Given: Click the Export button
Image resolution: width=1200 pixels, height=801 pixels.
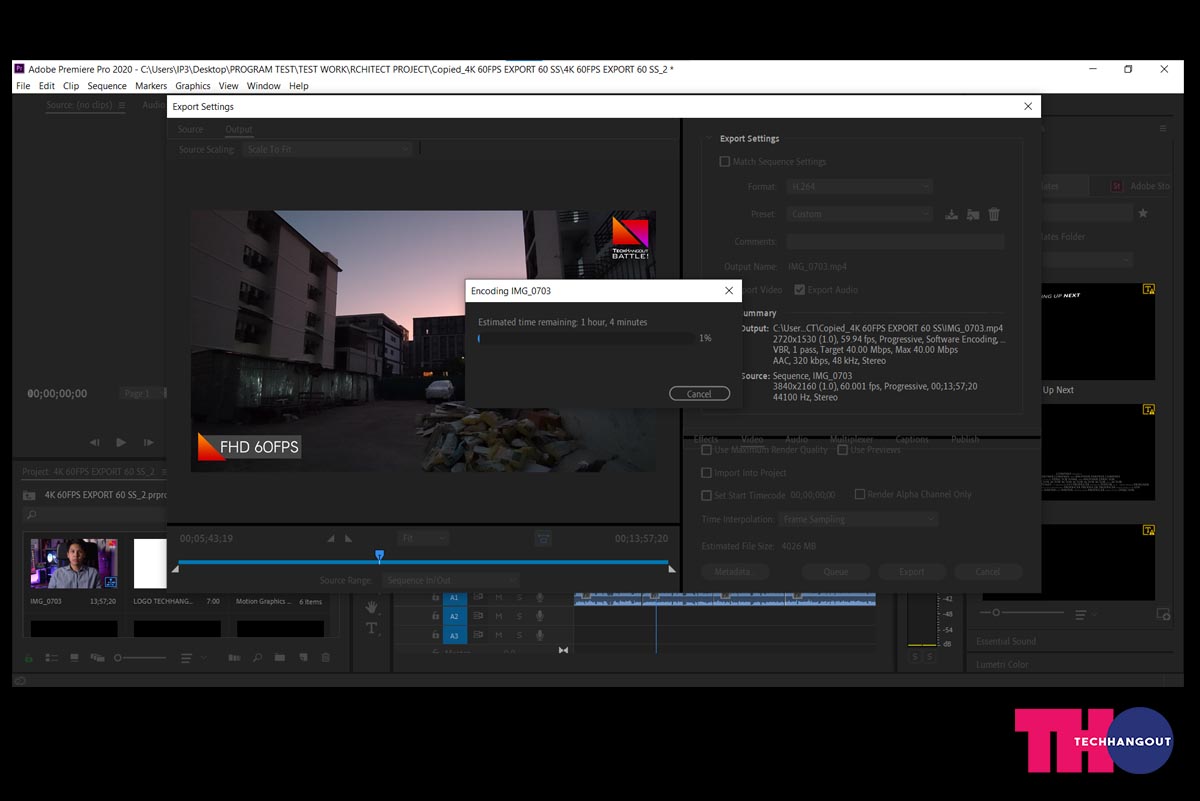Looking at the screenshot, I should [912, 572].
